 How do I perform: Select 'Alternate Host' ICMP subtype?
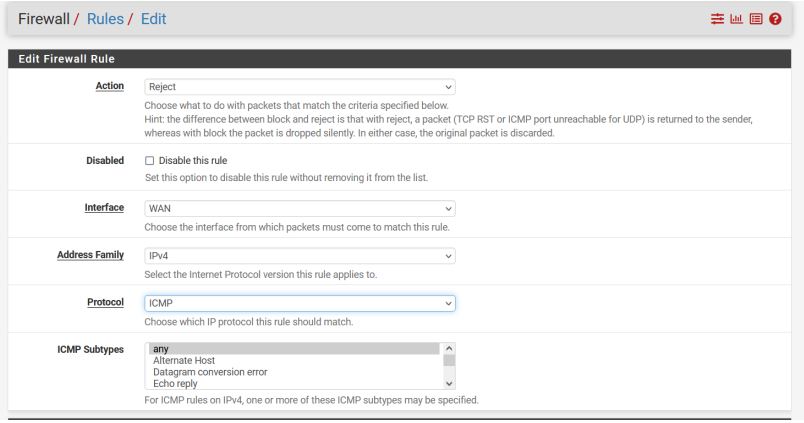click(x=294, y=360)
